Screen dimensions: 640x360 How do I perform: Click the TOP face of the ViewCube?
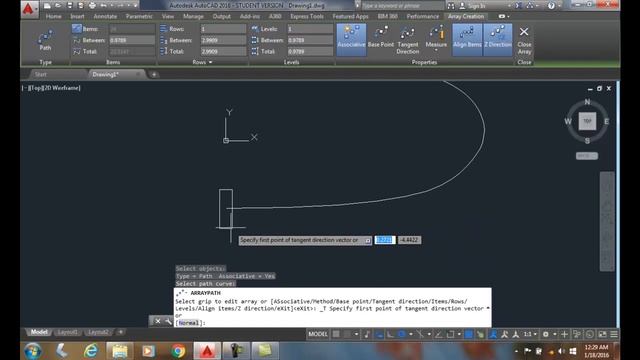coord(587,121)
